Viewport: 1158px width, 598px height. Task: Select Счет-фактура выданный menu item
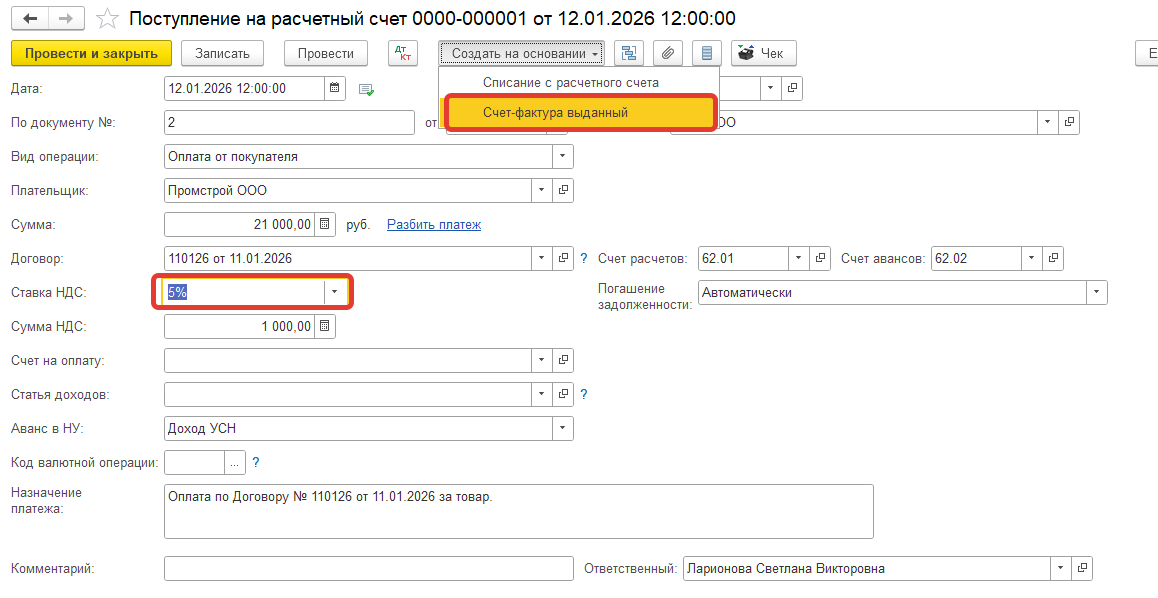[555, 113]
